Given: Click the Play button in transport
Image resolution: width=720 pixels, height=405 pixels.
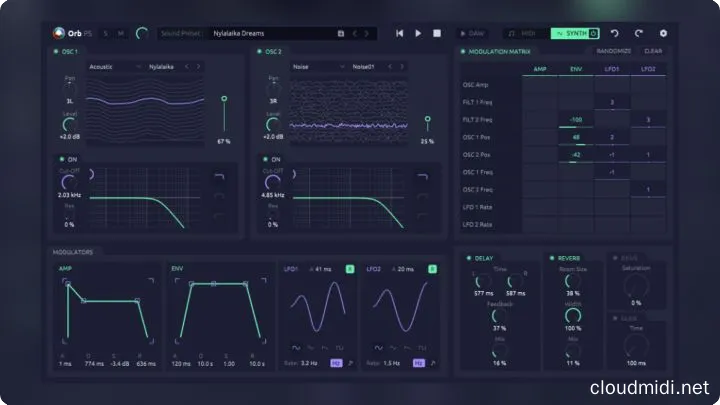Looking at the screenshot, I should [418, 33].
